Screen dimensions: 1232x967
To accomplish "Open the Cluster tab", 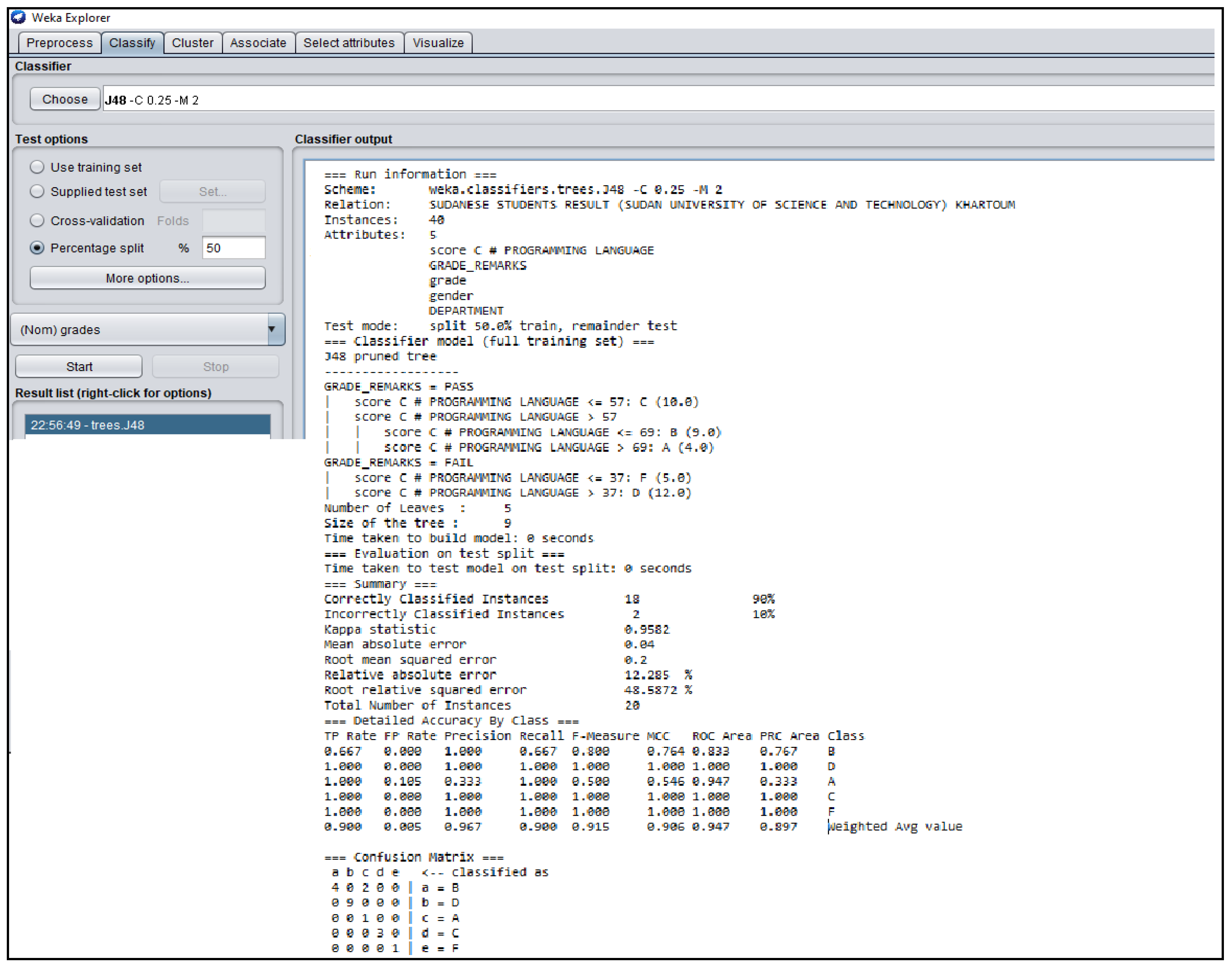I will (193, 43).
